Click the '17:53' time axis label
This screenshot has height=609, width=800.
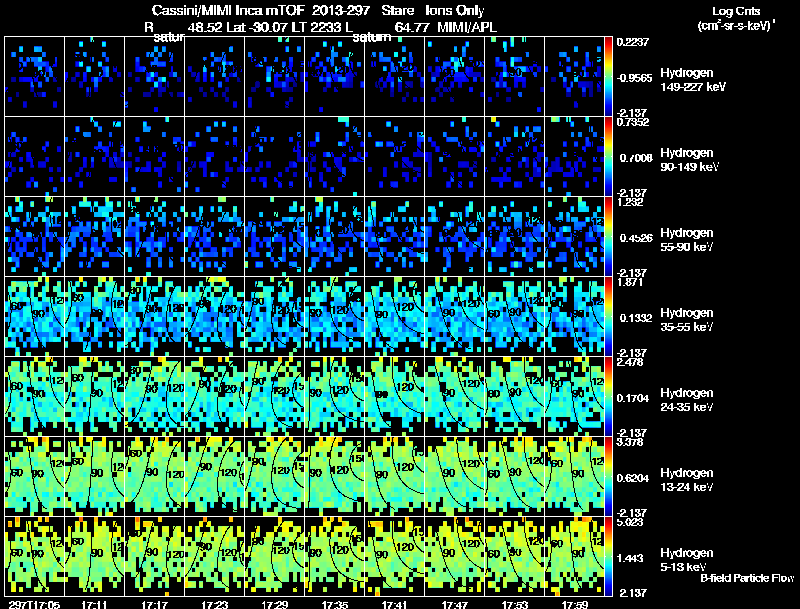coord(515,604)
